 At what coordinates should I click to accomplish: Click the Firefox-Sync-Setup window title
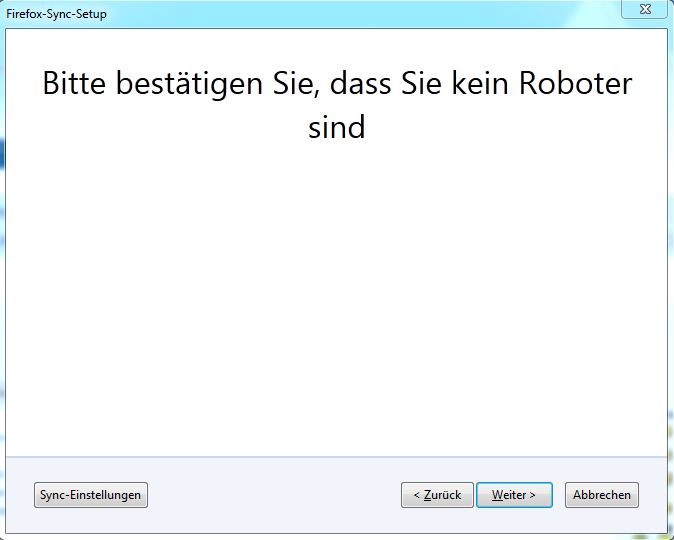[x=56, y=14]
